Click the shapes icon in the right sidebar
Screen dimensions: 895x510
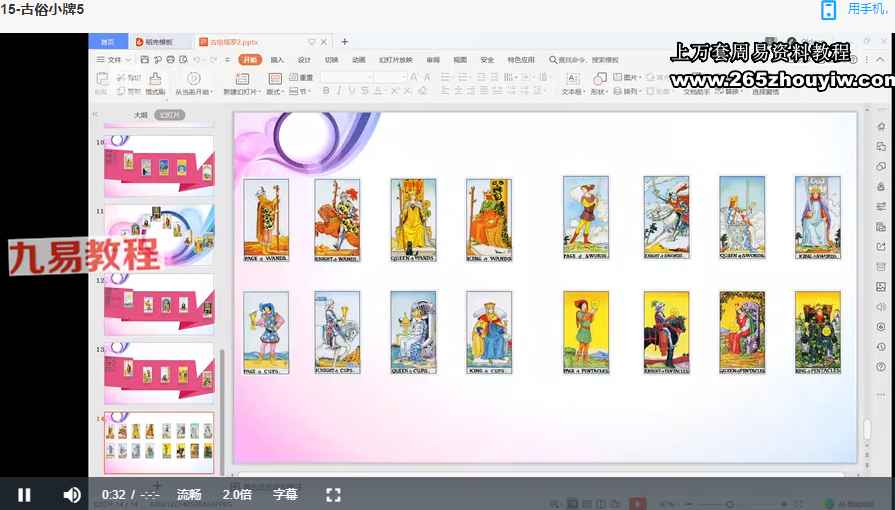[881, 166]
